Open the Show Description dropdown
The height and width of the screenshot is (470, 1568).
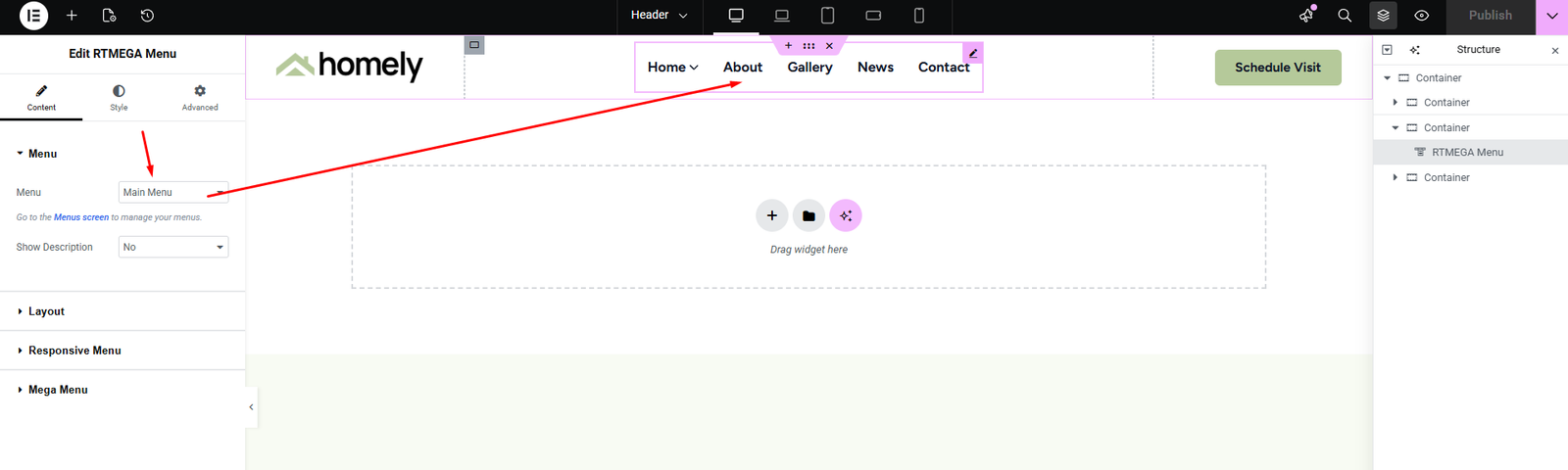point(173,247)
